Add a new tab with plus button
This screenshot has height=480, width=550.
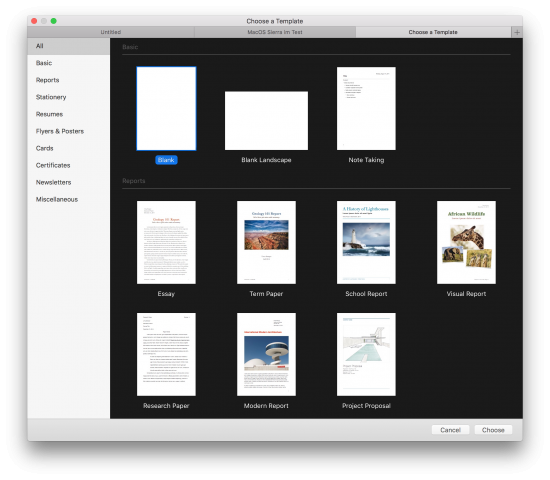(517, 32)
